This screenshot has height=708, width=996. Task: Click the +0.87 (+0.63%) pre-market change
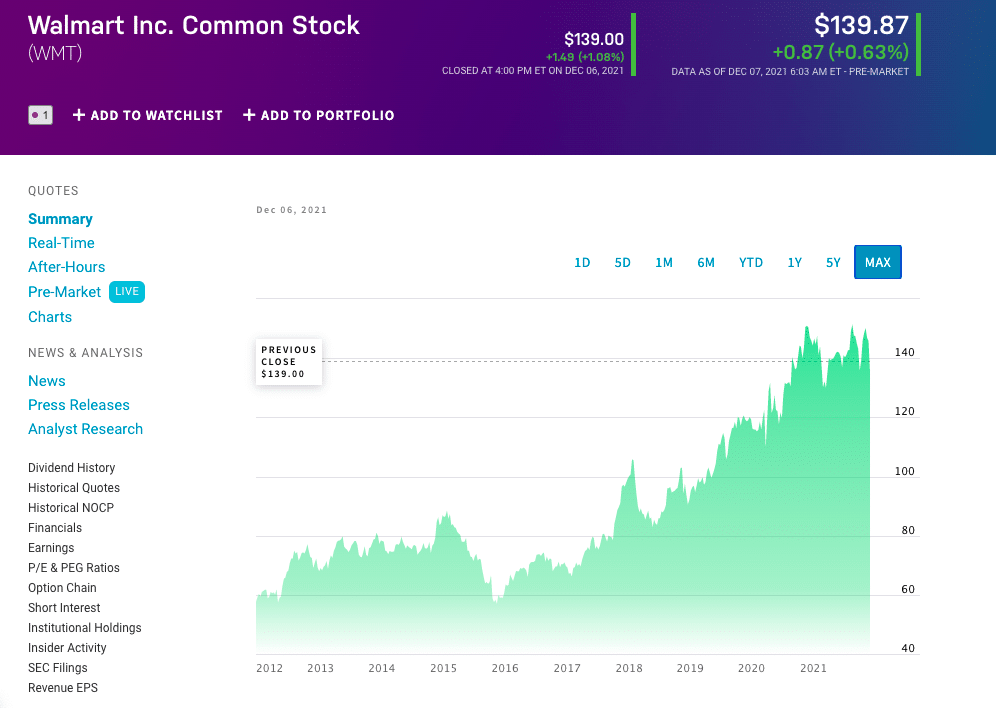(840, 52)
